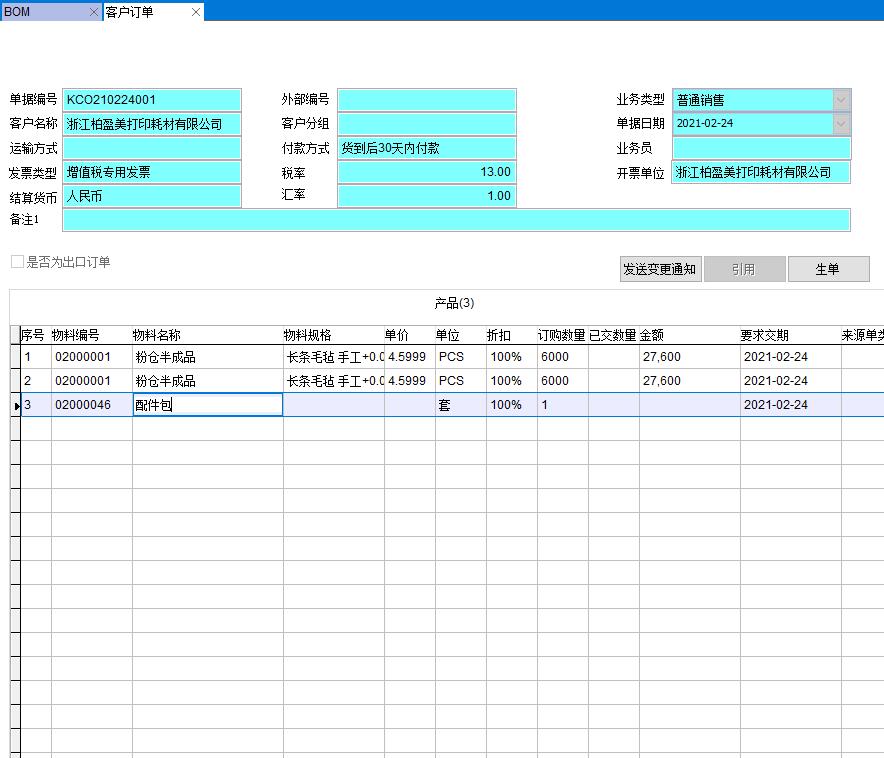Click the 付款方式 field showing 货到后30天内付款
The image size is (884, 758).
427,147
